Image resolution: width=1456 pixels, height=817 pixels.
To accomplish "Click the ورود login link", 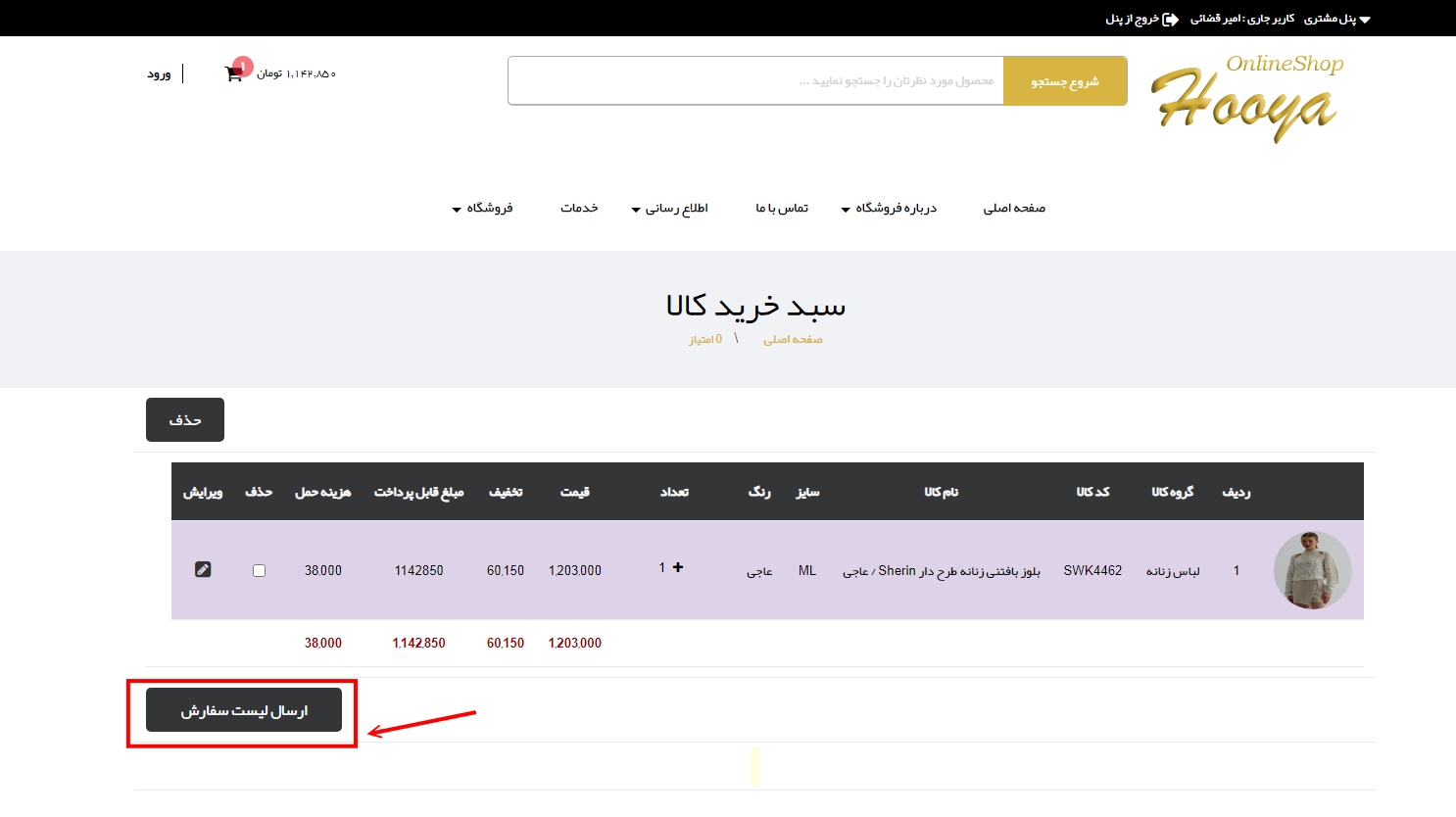I will (159, 74).
